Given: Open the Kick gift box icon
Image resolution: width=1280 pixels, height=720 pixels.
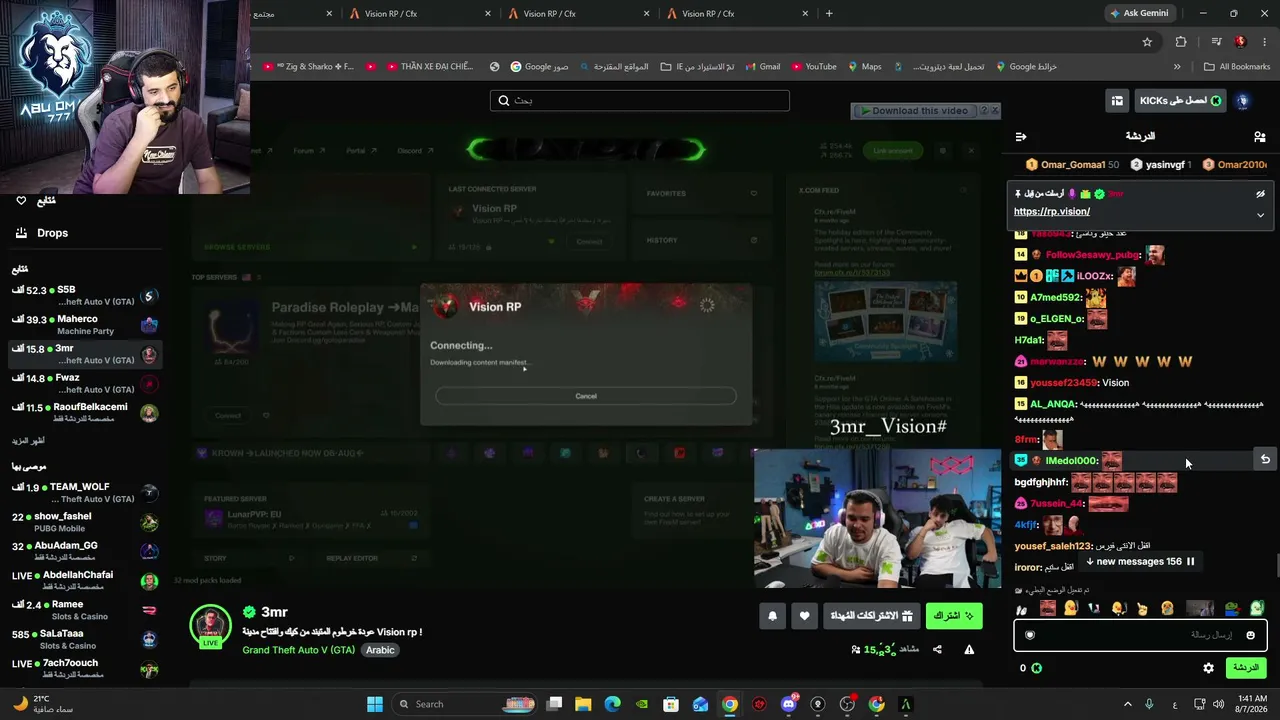Looking at the screenshot, I should coord(1117,101).
